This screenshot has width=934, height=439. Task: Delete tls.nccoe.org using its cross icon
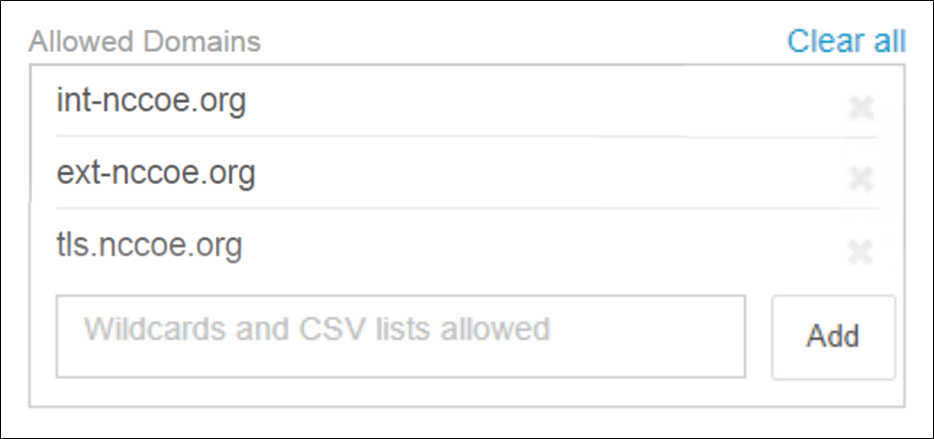860,252
